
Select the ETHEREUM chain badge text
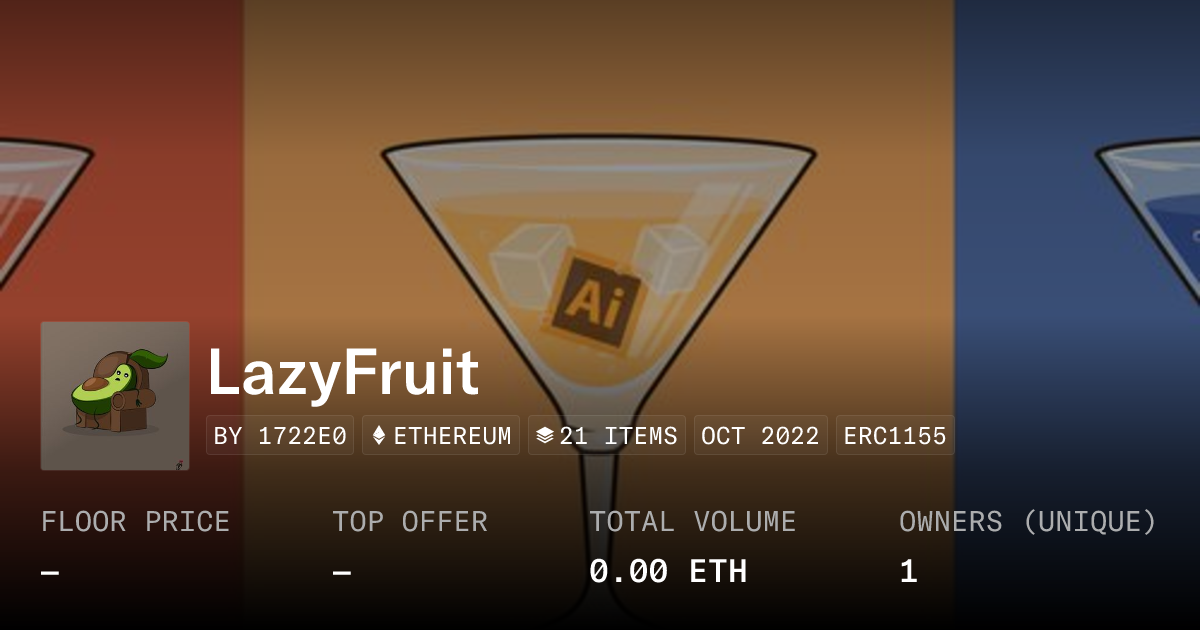coord(452,436)
